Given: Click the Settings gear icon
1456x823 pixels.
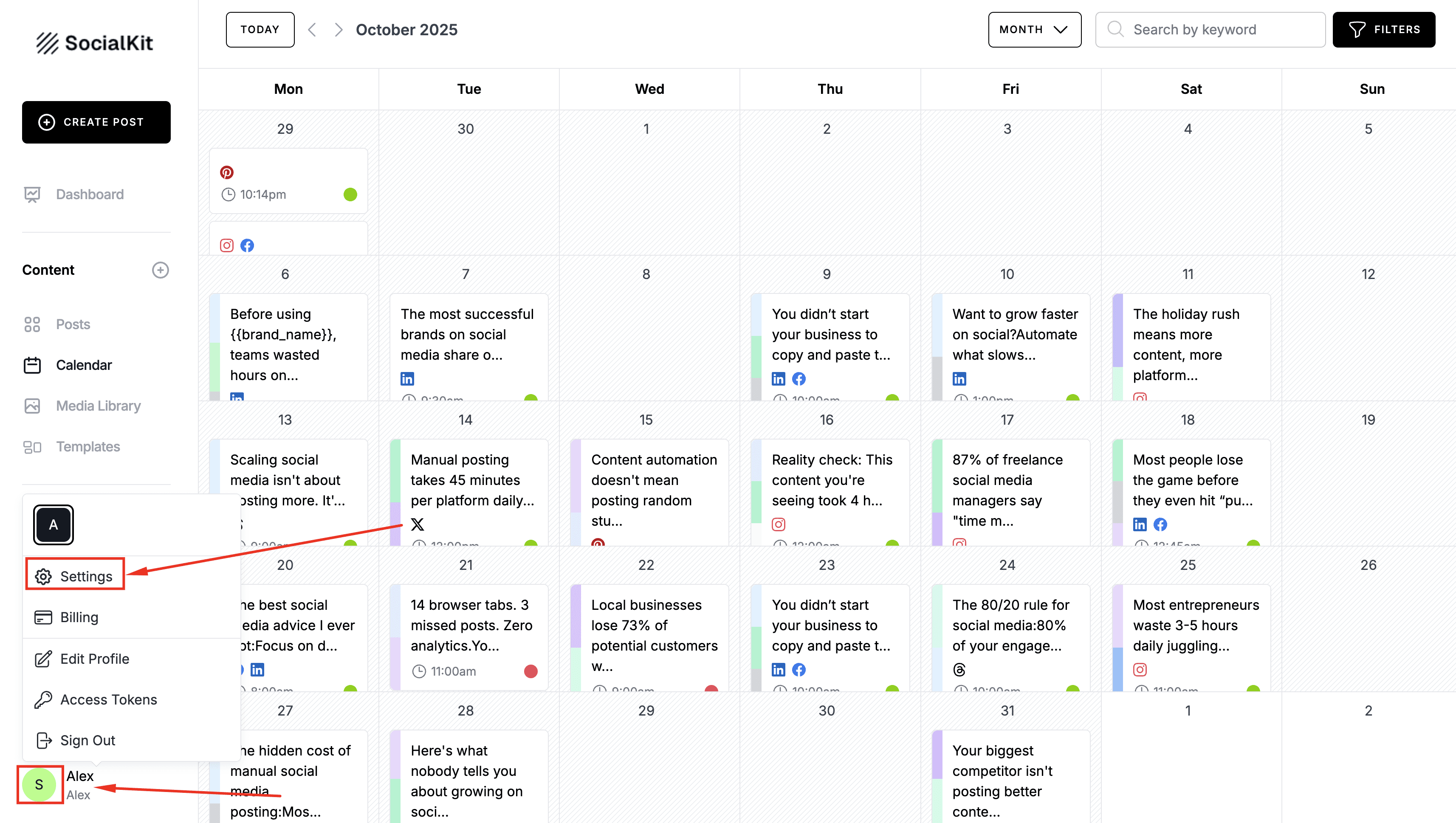Looking at the screenshot, I should (x=43, y=577).
